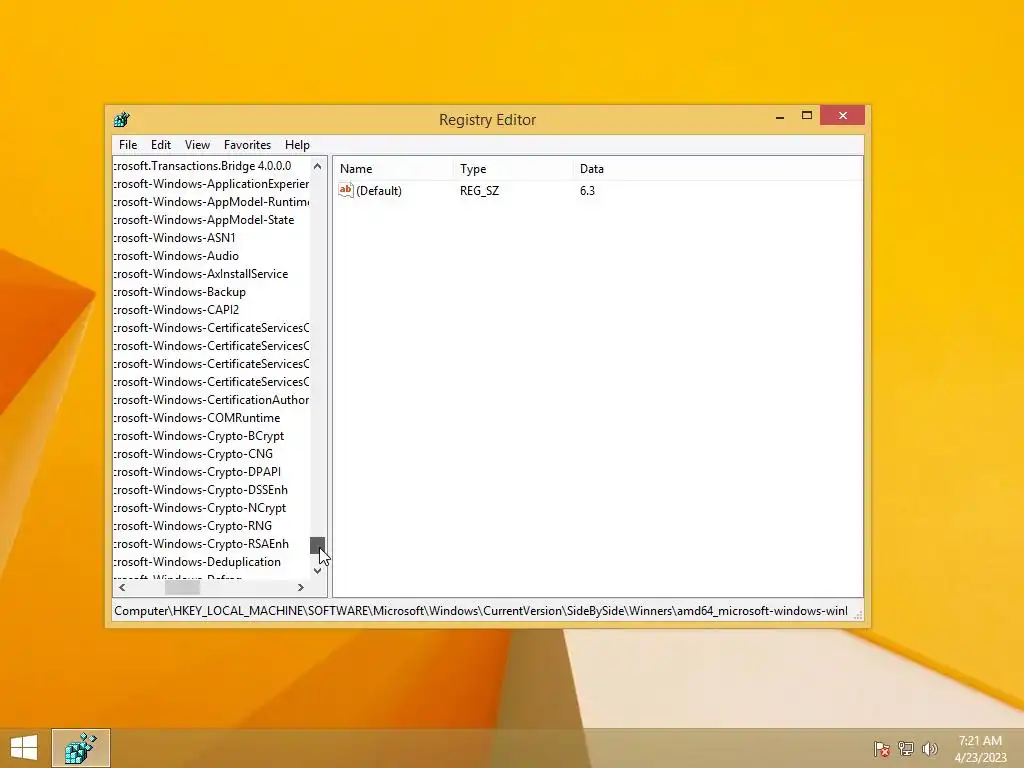Select the Windows-Crypto-DSSEnh key

(x=200, y=490)
